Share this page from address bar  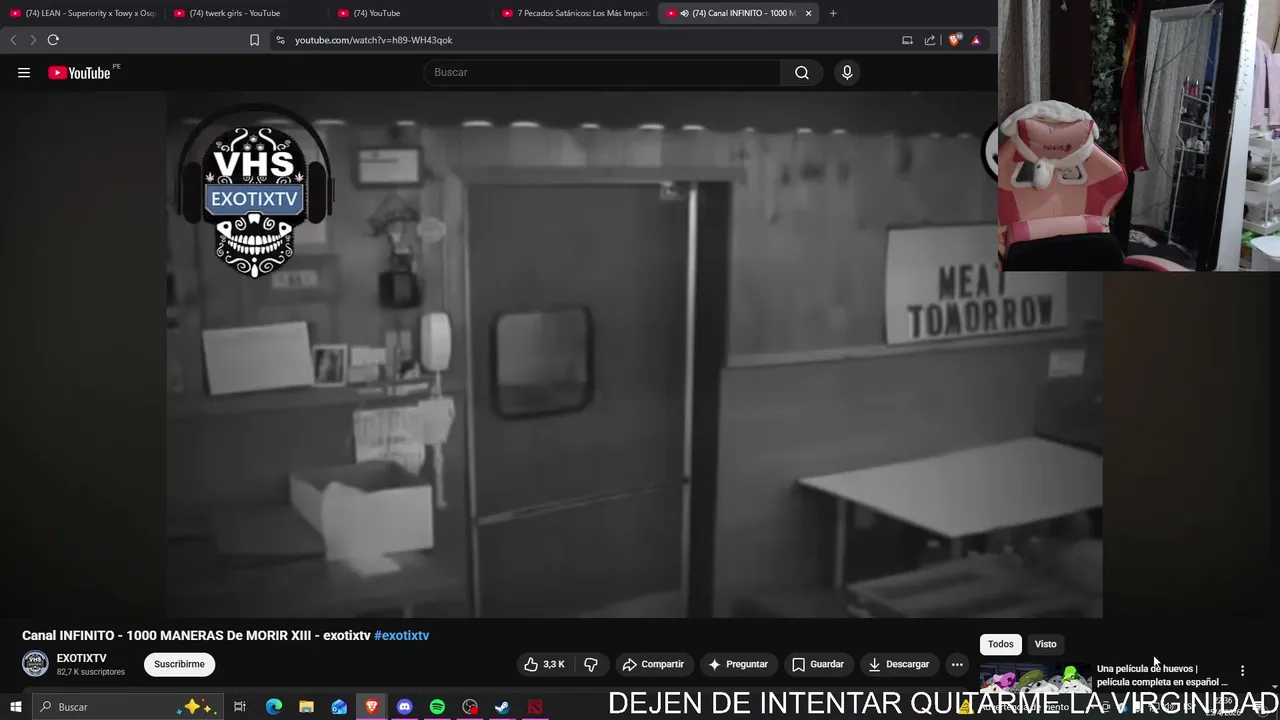[930, 40]
